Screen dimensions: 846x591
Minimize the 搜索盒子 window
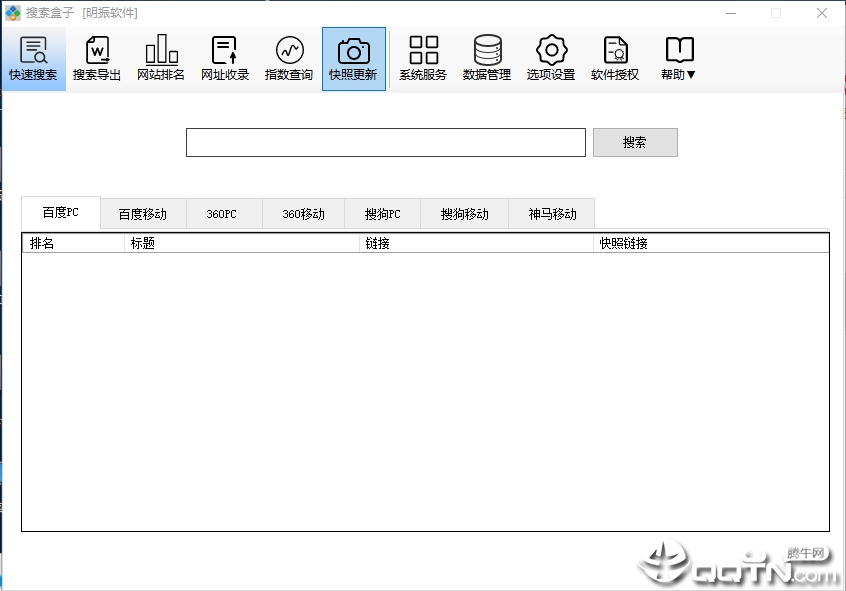[x=731, y=13]
